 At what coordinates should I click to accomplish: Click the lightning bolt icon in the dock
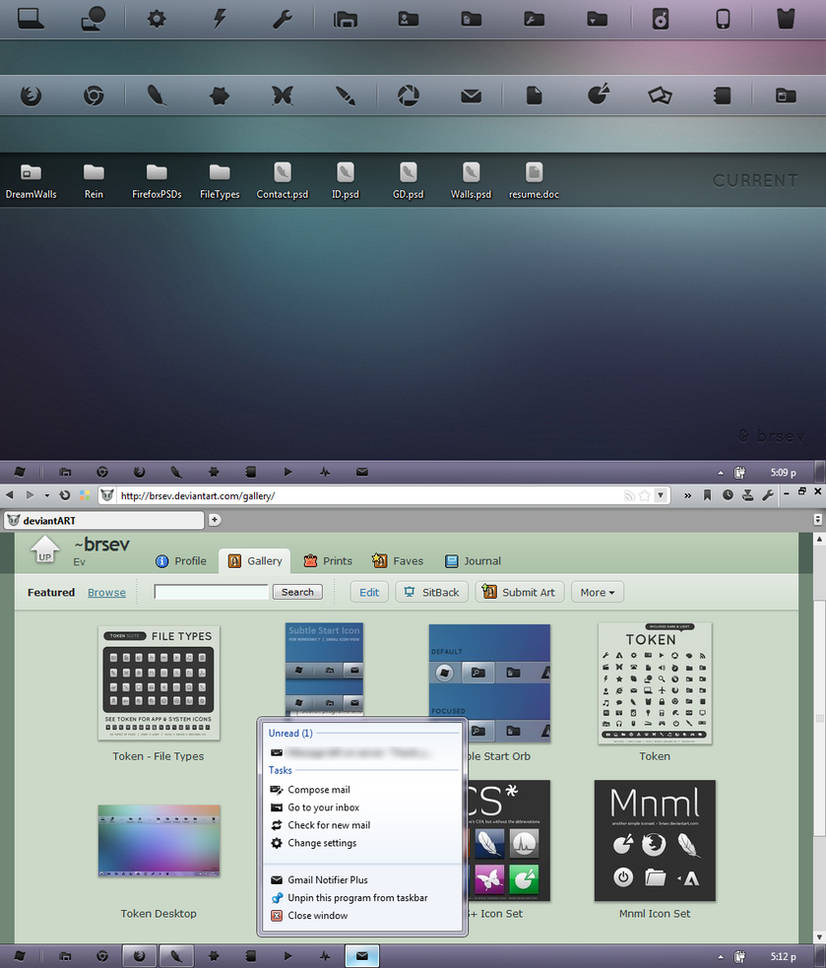[x=219, y=19]
